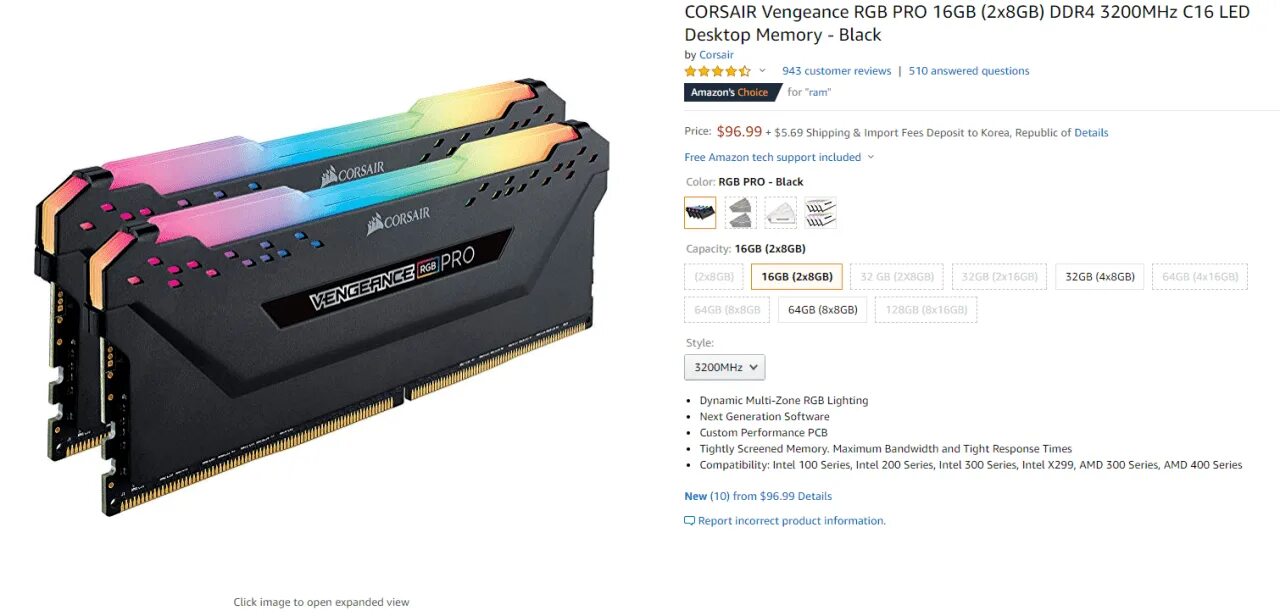Screen dimensions: 1280x616
Task: Open the shipping Details link next to Korea
Action: pos(1091,132)
